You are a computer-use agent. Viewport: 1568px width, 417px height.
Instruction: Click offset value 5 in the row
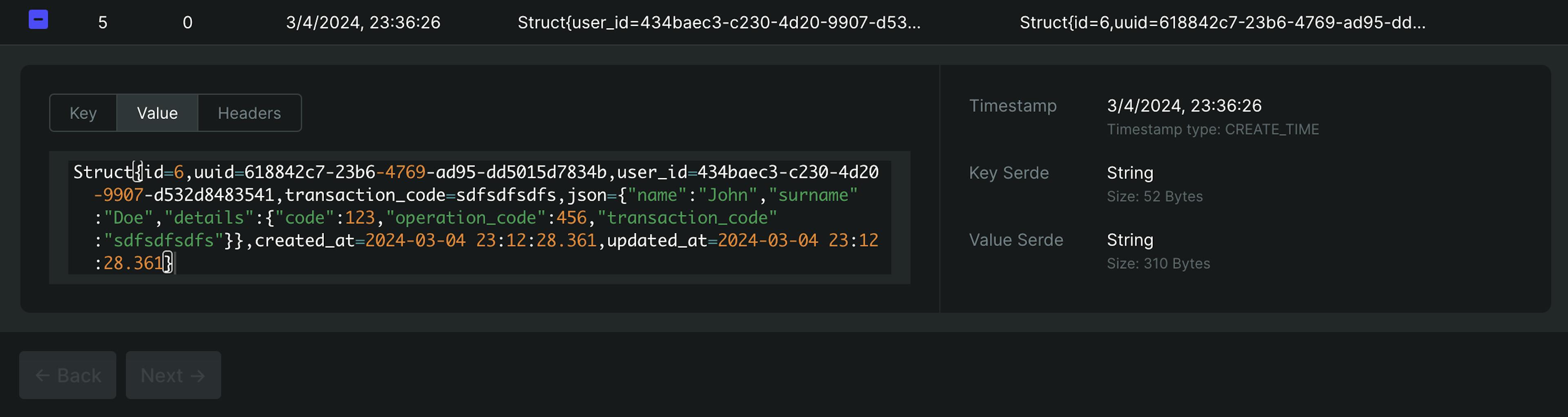[x=103, y=22]
